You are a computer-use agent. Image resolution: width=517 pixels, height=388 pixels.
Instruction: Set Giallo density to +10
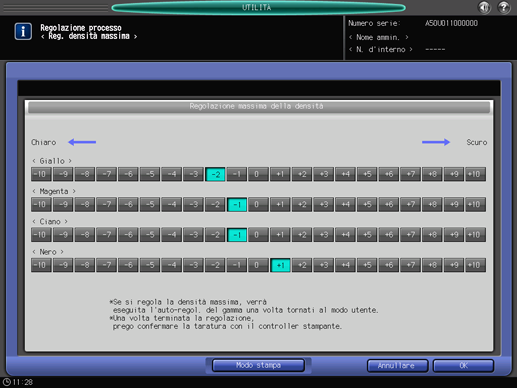476,174
